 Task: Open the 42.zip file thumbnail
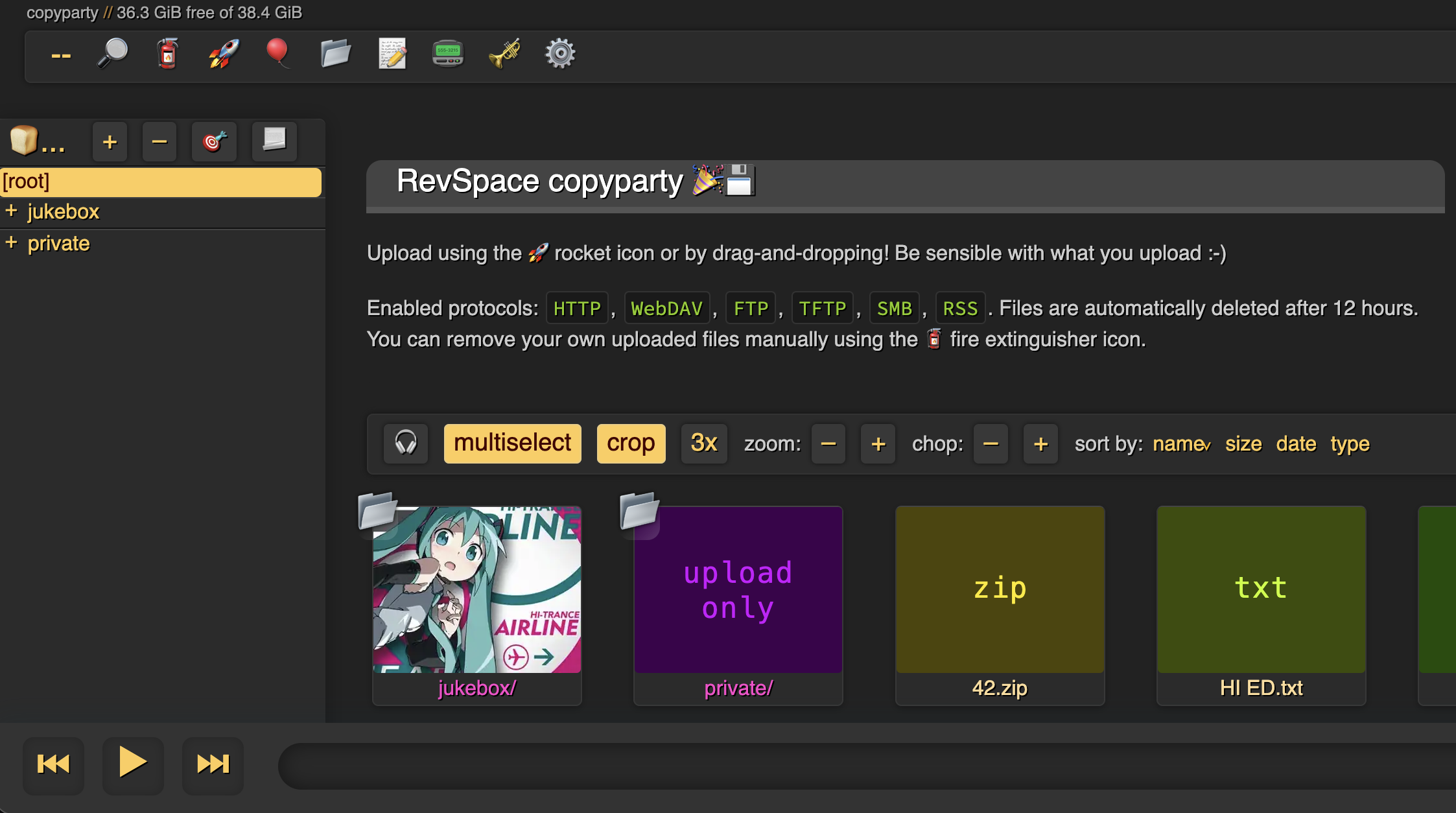pyautogui.click(x=1000, y=590)
